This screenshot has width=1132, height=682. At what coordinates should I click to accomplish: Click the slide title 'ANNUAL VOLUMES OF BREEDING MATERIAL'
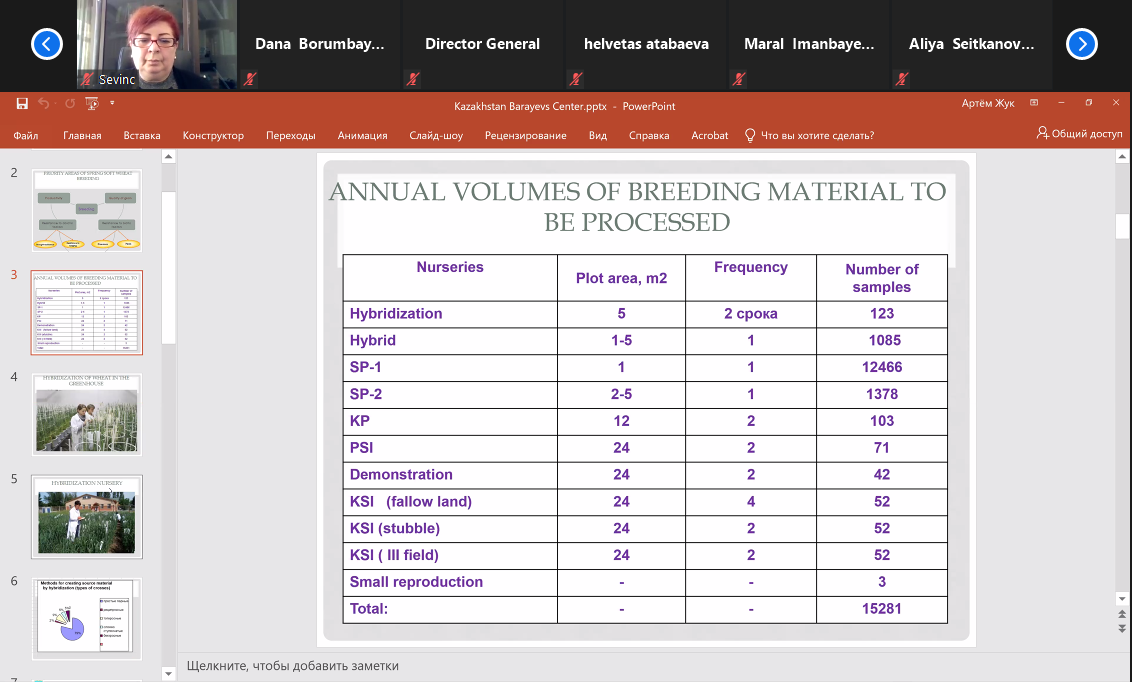(637, 206)
